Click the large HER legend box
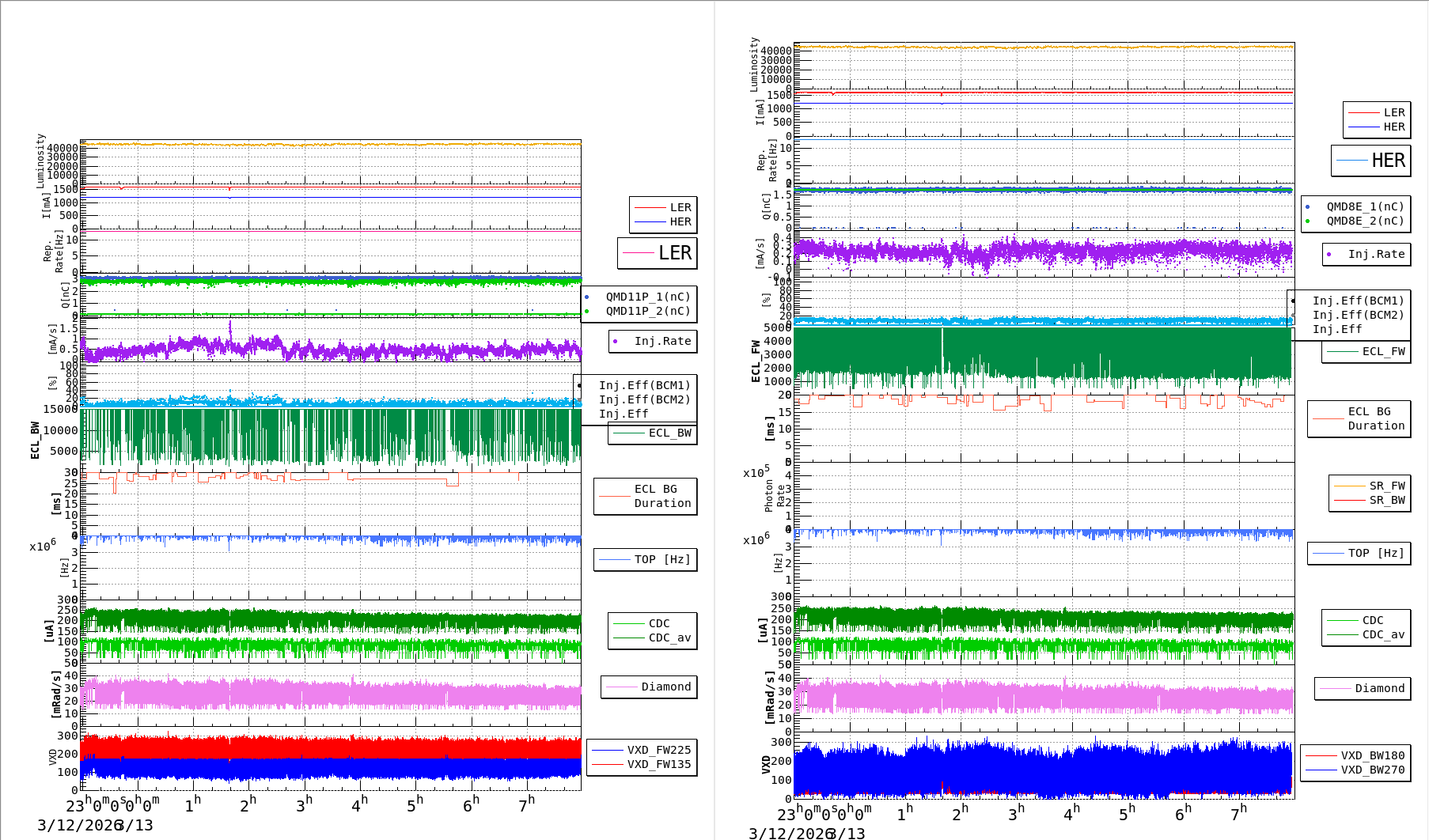This screenshot has width=1429, height=840. click(1370, 161)
